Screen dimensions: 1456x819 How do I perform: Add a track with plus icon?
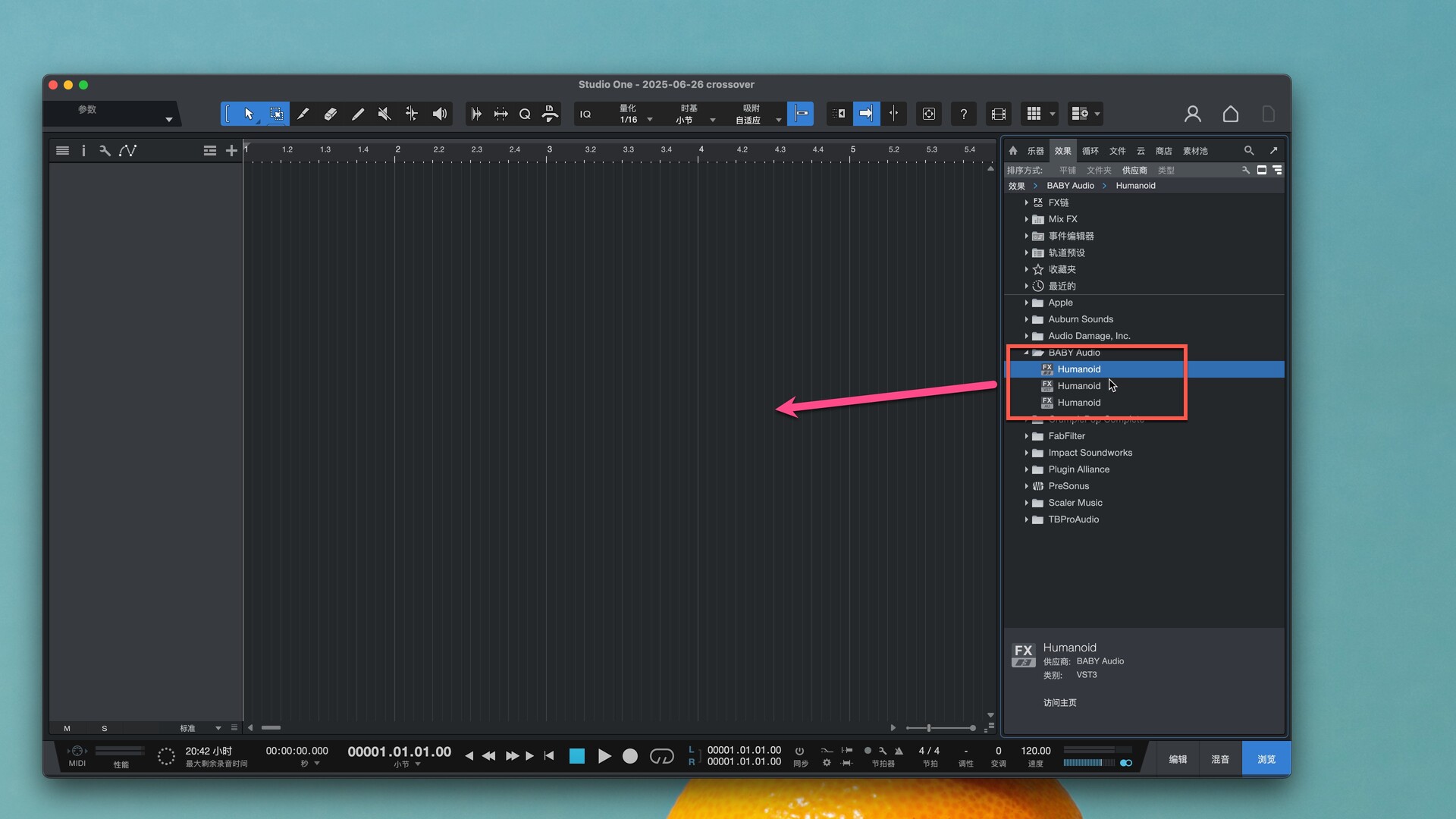point(231,151)
